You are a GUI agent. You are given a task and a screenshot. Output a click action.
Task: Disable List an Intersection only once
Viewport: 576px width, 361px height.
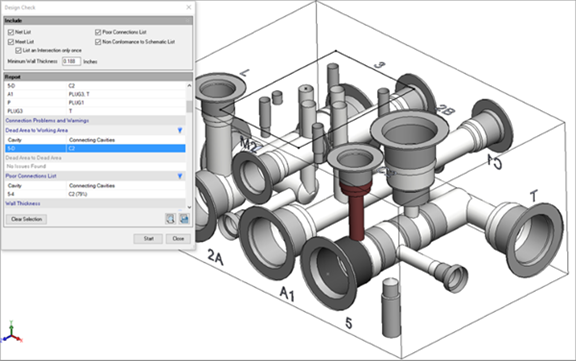tap(18, 50)
